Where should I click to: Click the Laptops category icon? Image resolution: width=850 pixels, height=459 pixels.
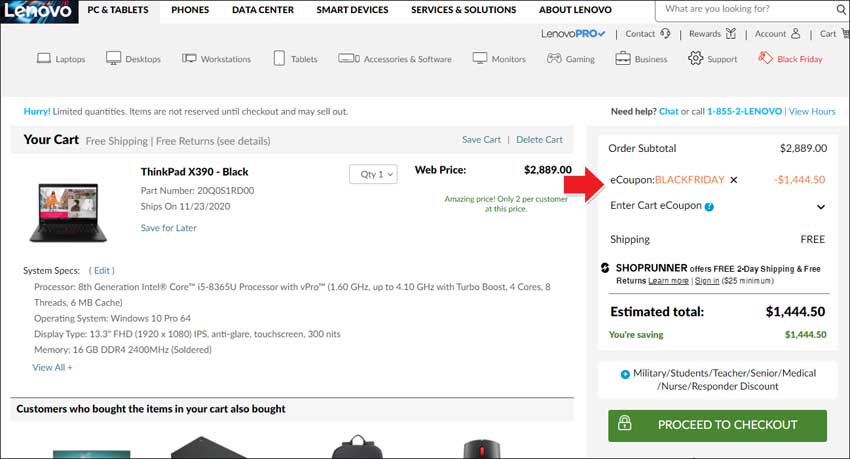click(43, 58)
